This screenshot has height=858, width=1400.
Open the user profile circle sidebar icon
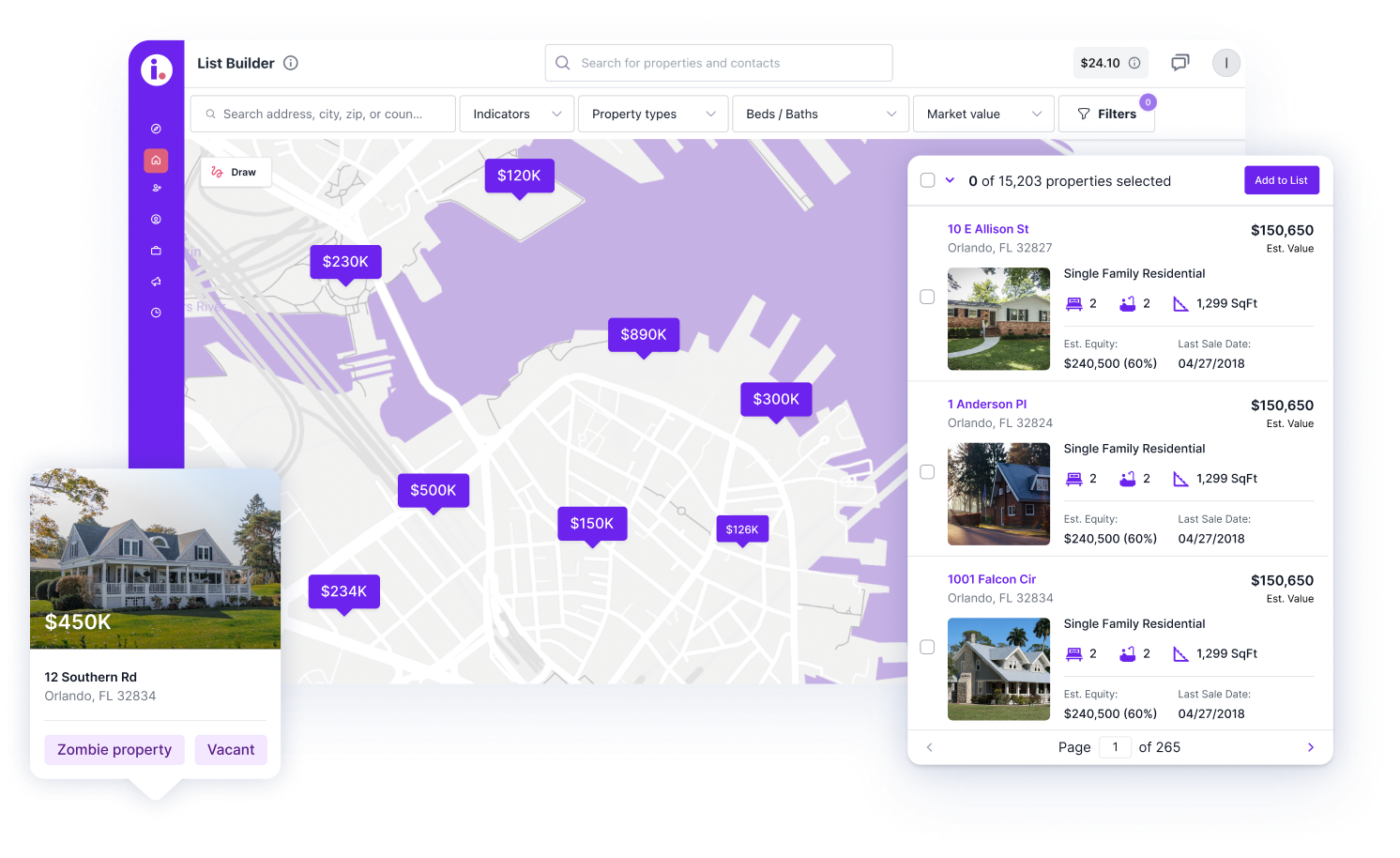[x=156, y=220]
